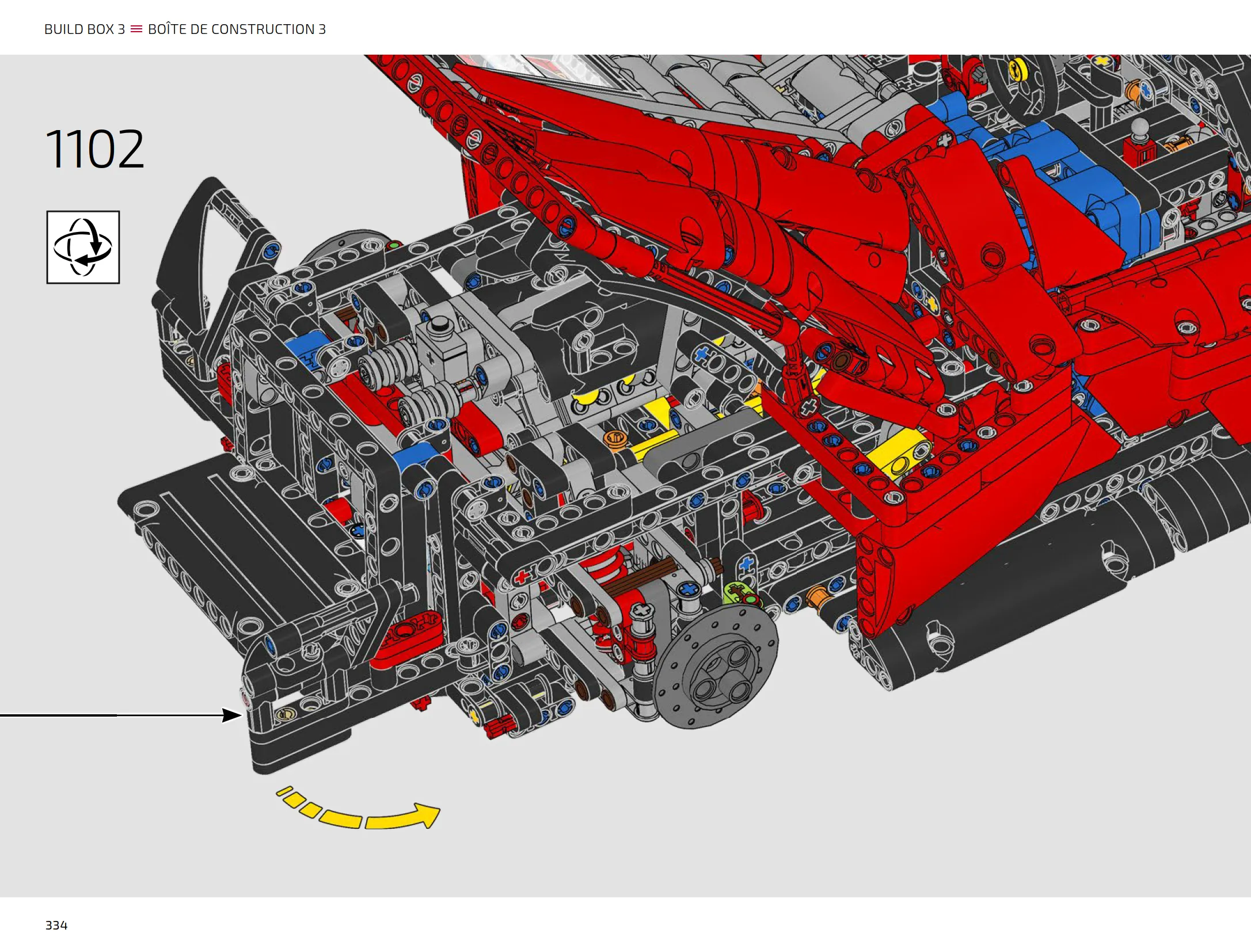Click the 'BOÎTE DE CONSTRUCTION 3' header text

237,29
